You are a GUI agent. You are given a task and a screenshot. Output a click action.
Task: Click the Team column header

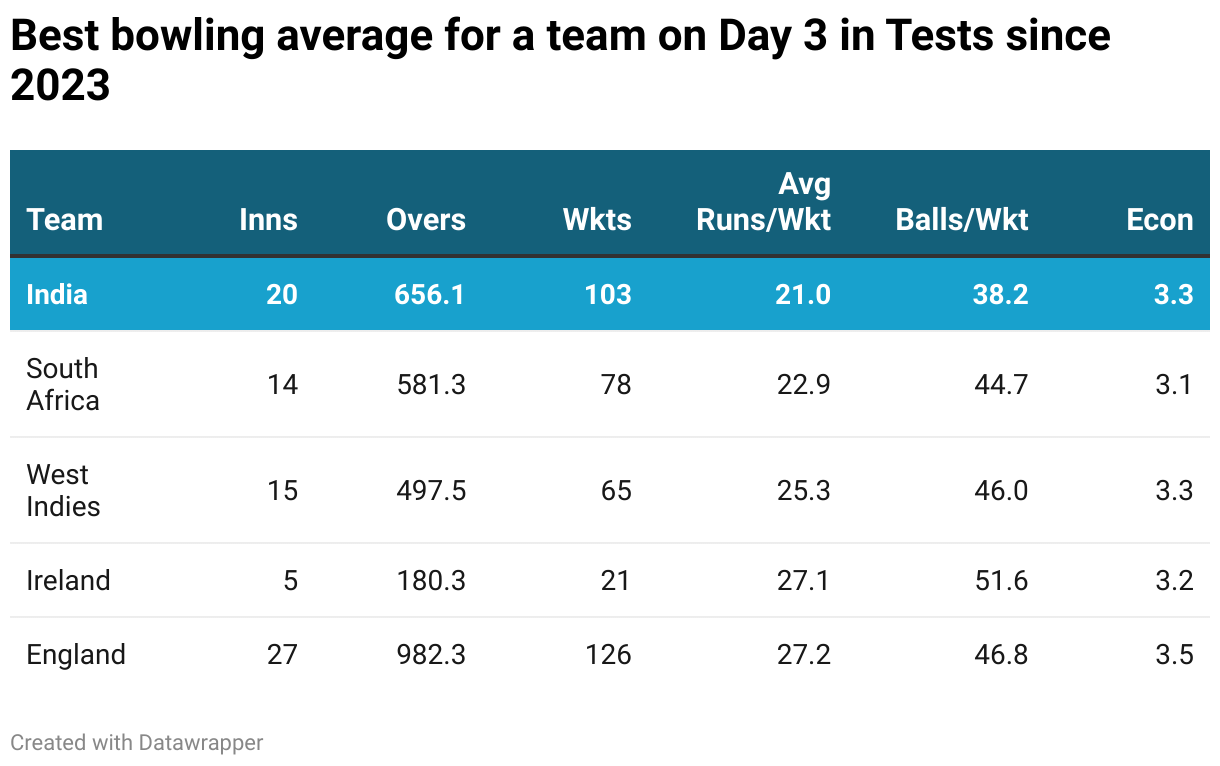tap(65, 220)
